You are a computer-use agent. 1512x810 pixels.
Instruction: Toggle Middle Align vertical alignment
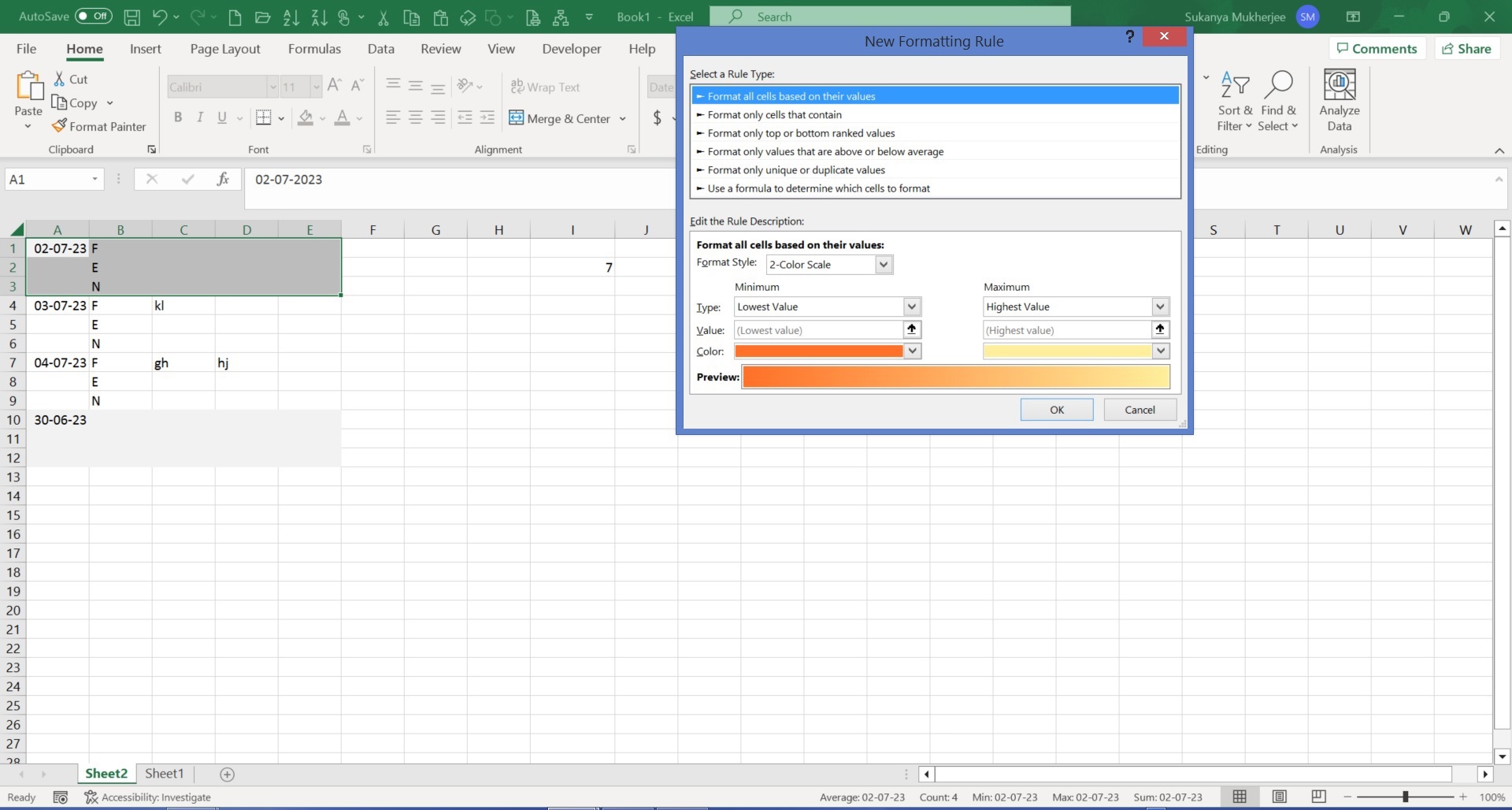pyautogui.click(x=416, y=86)
